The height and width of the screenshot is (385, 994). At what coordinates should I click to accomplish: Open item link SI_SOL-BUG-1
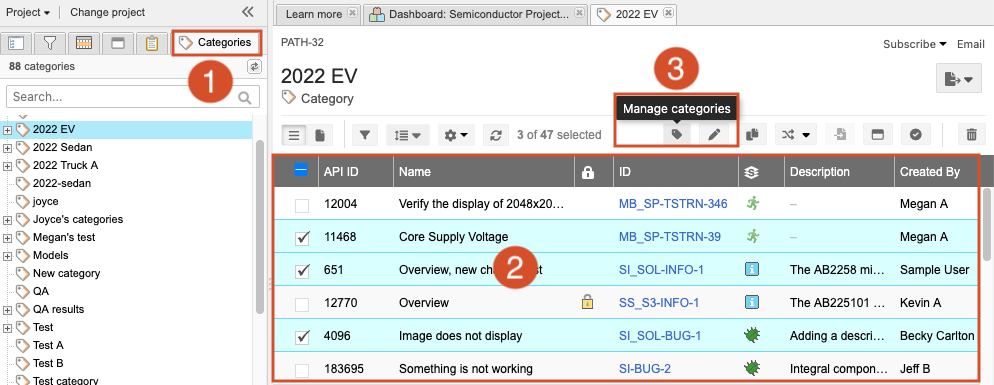click(x=660, y=336)
